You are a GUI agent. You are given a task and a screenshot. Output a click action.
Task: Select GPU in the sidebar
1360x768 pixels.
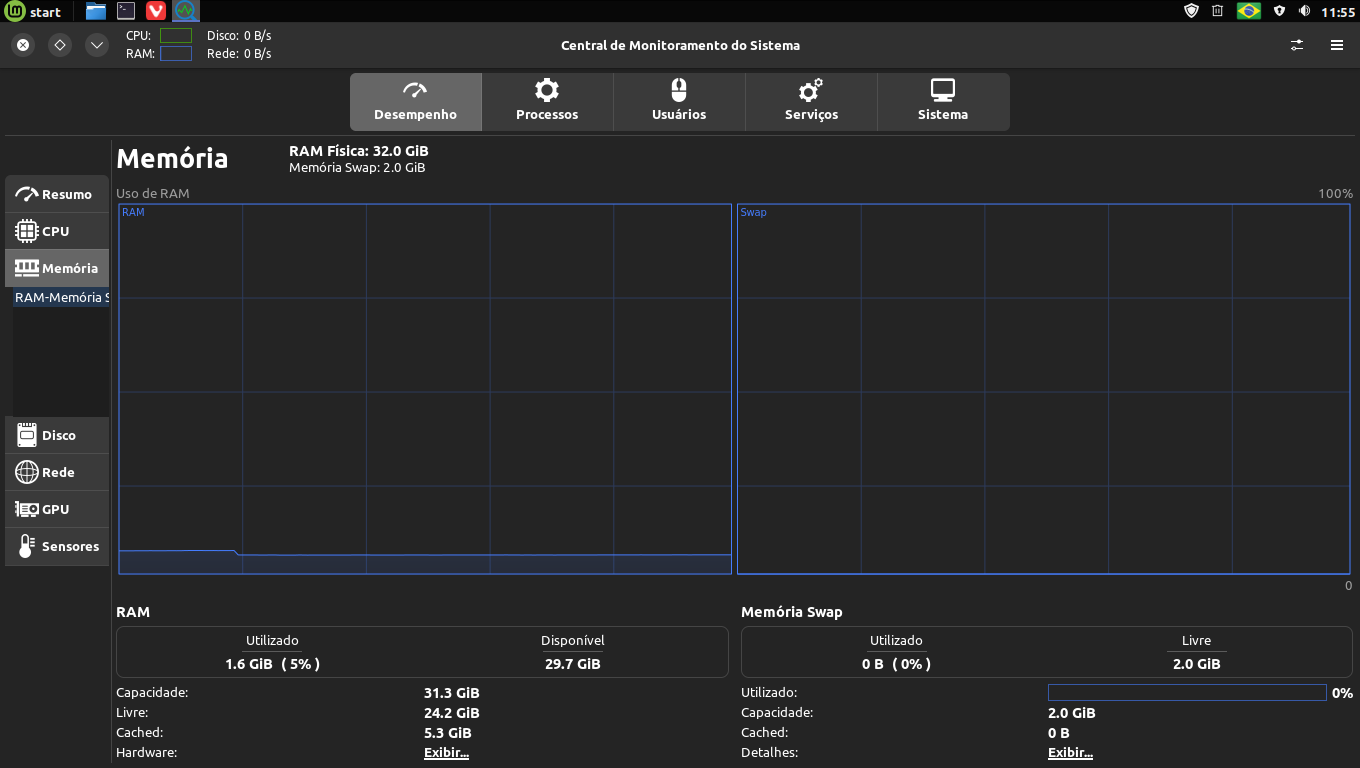(x=57, y=509)
